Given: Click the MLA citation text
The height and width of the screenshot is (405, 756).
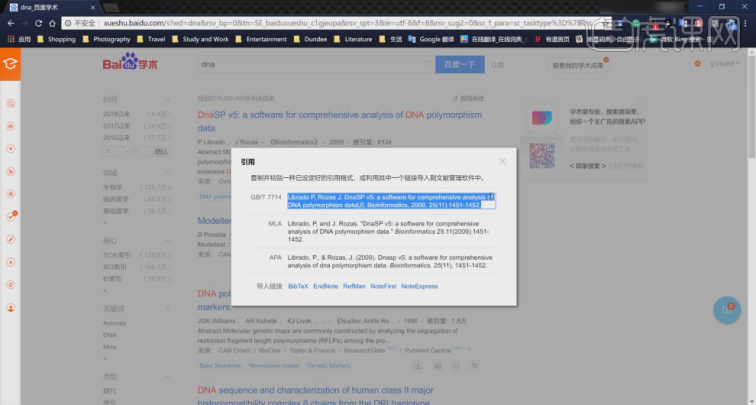Looking at the screenshot, I should pos(390,231).
